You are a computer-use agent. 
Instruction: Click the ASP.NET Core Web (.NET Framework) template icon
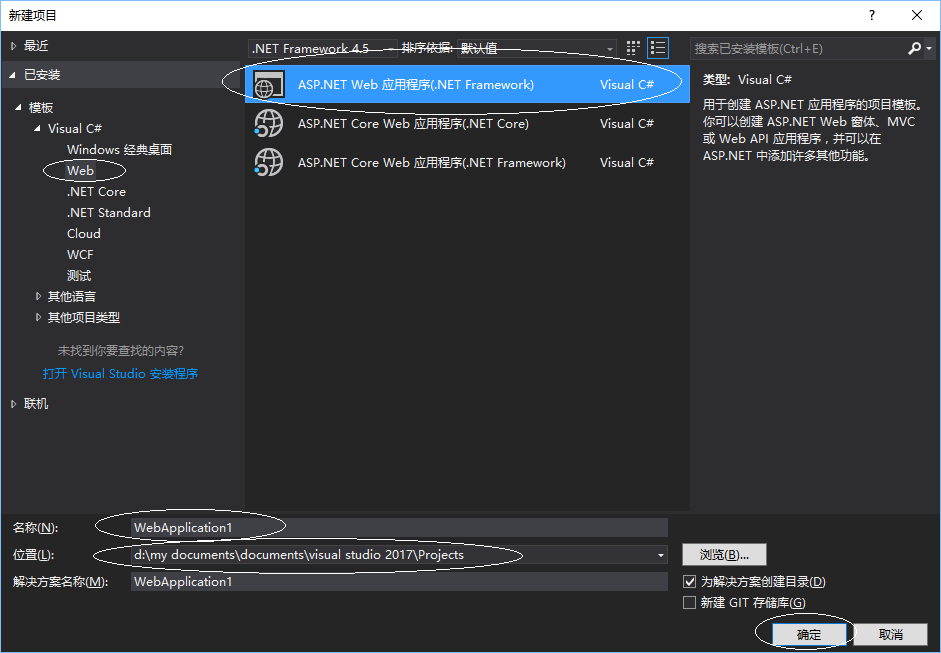pyautogui.click(x=268, y=163)
